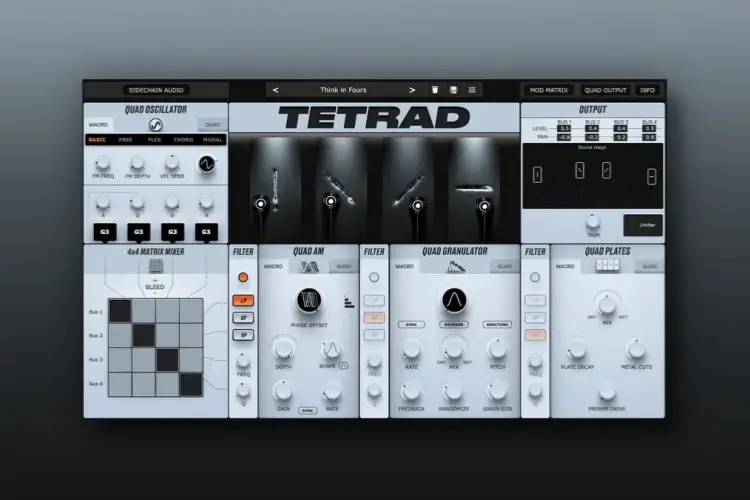Switch oscillator to MODAL mode
Viewport: 750px width, 500px height.
(213, 140)
